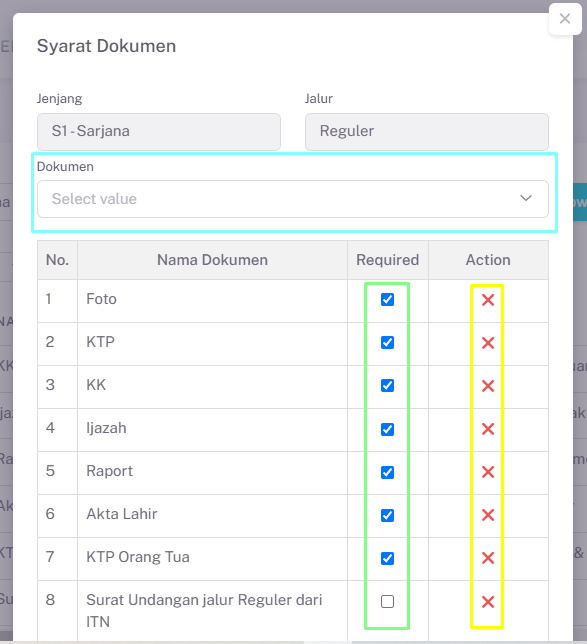The image size is (587, 644).
Task: Toggle Required checkbox for Ijazah
Action: point(387,429)
